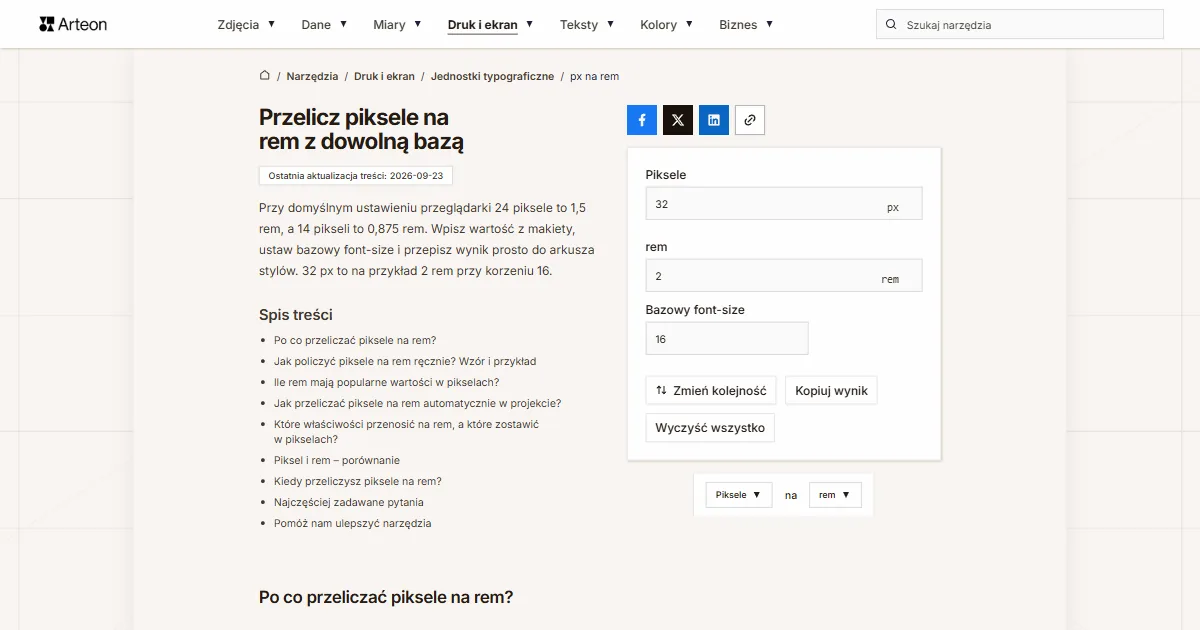Open the Zdjęcia menu
1200x630 pixels.
(246, 25)
